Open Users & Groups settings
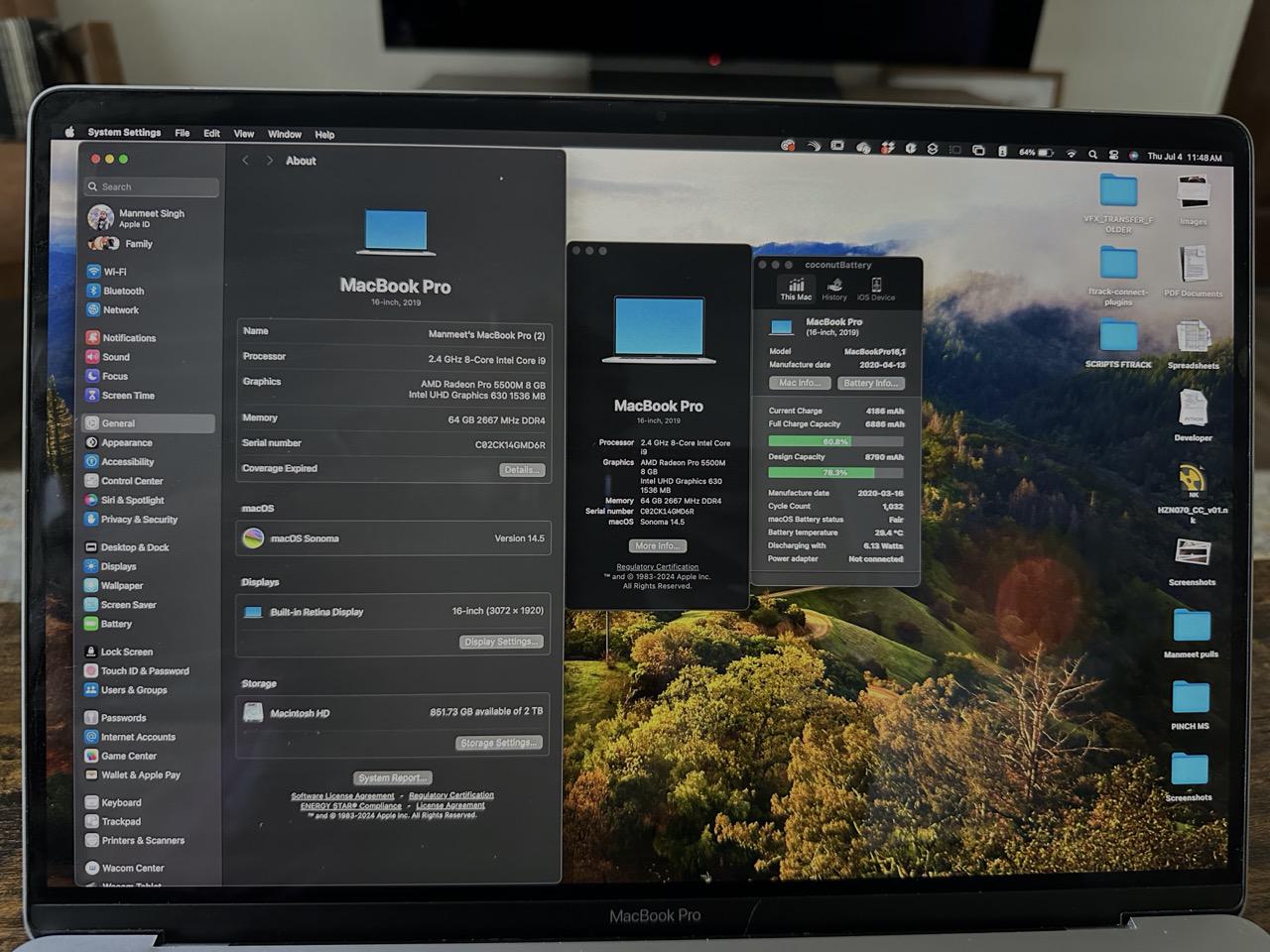 coord(126,689)
